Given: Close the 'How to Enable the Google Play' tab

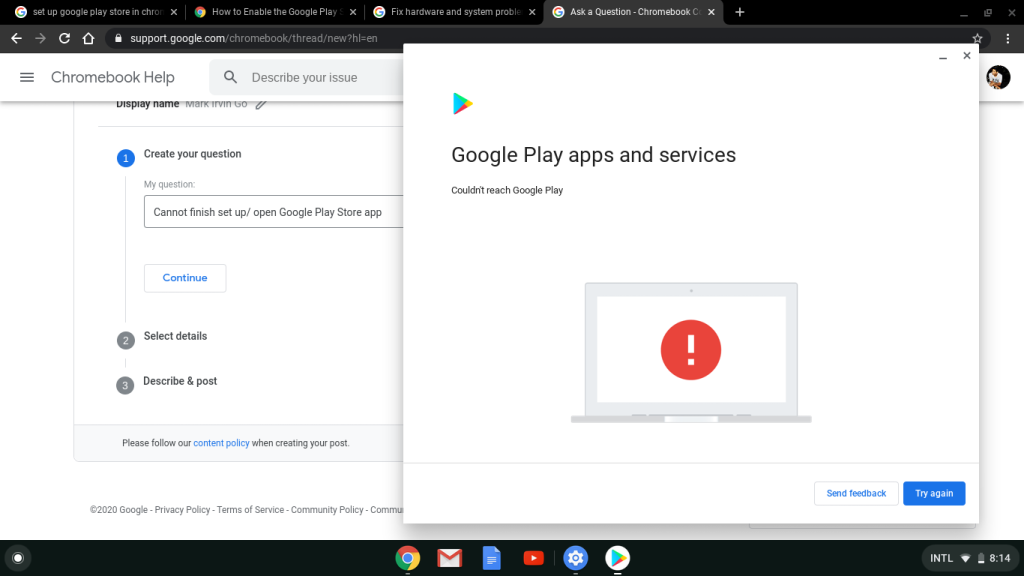Looking at the screenshot, I should [x=353, y=12].
